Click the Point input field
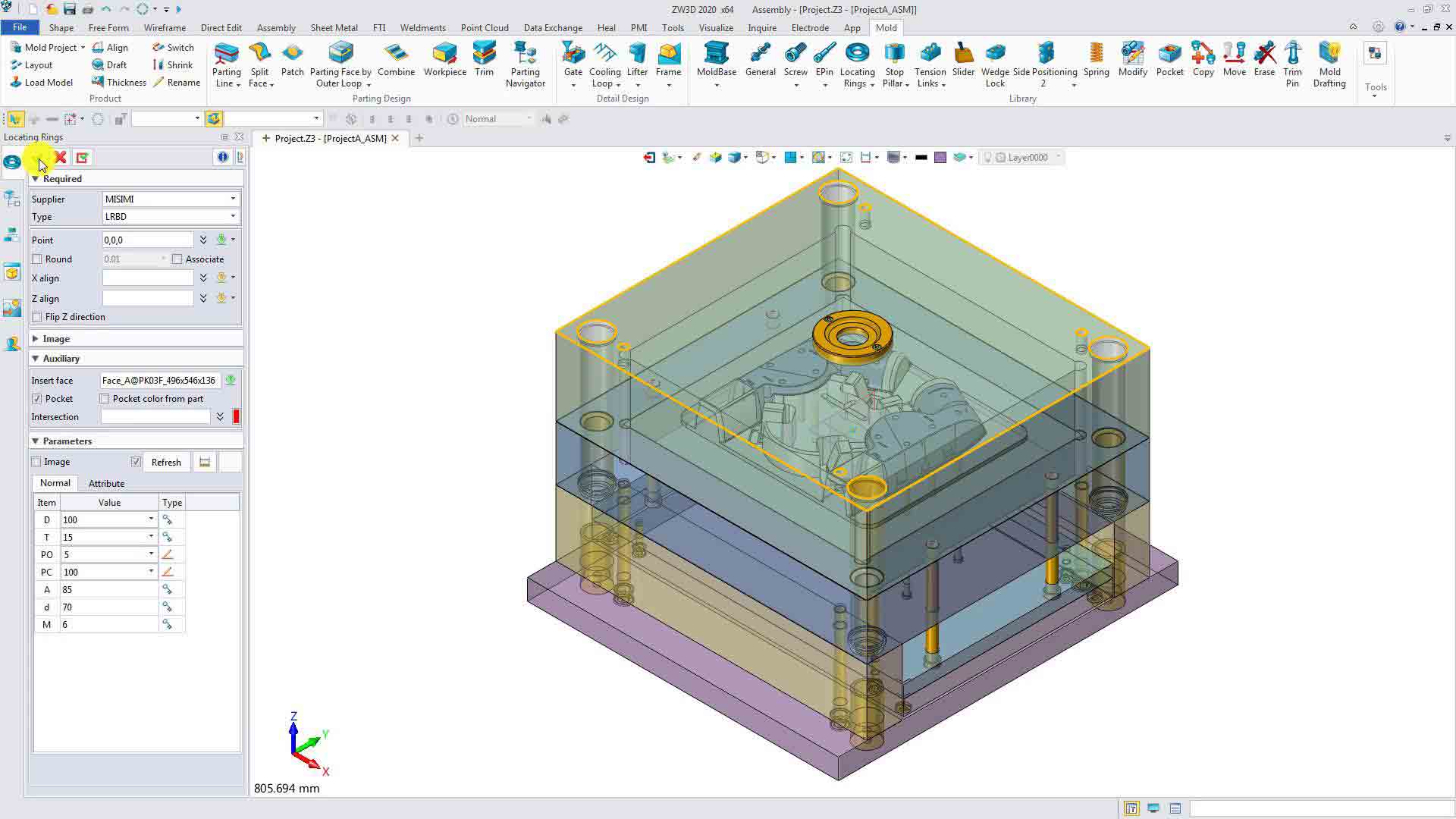The image size is (1456, 819). coord(148,240)
